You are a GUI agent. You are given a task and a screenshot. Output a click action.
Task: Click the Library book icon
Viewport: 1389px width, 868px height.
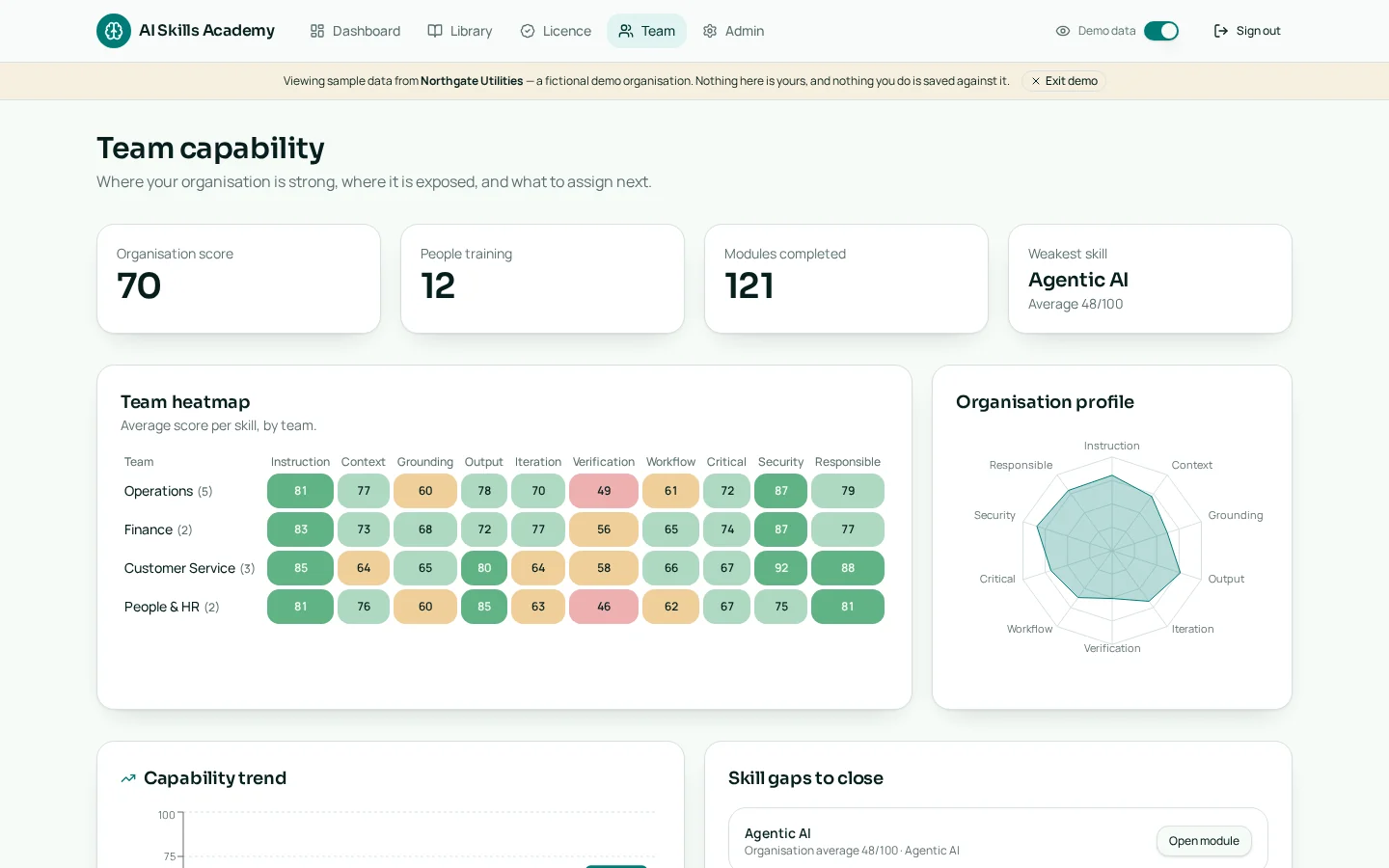click(435, 31)
